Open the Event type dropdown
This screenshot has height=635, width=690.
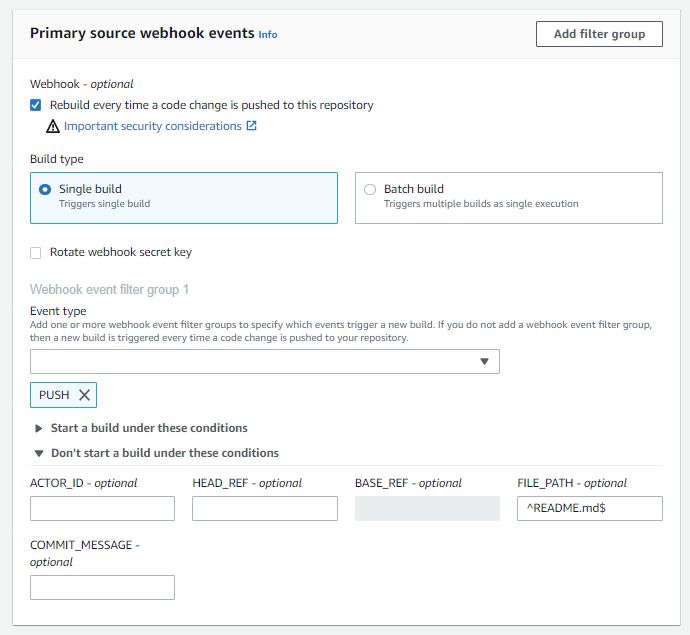[264, 361]
